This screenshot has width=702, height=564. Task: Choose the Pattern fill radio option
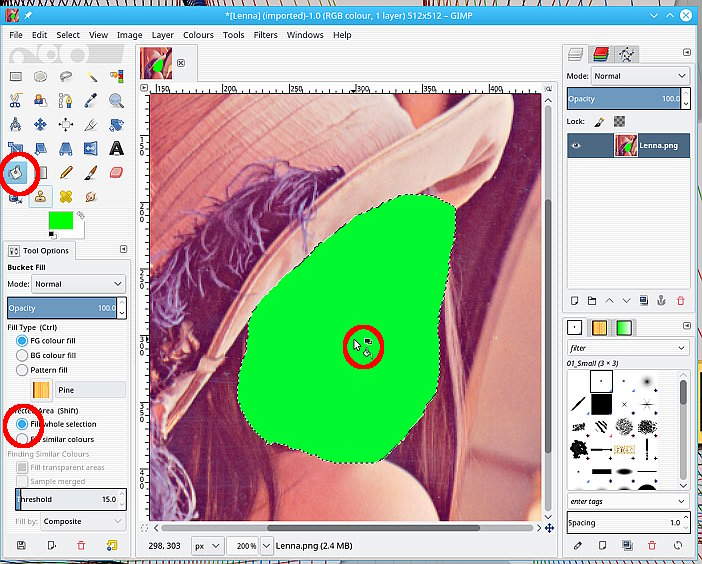coord(22,369)
